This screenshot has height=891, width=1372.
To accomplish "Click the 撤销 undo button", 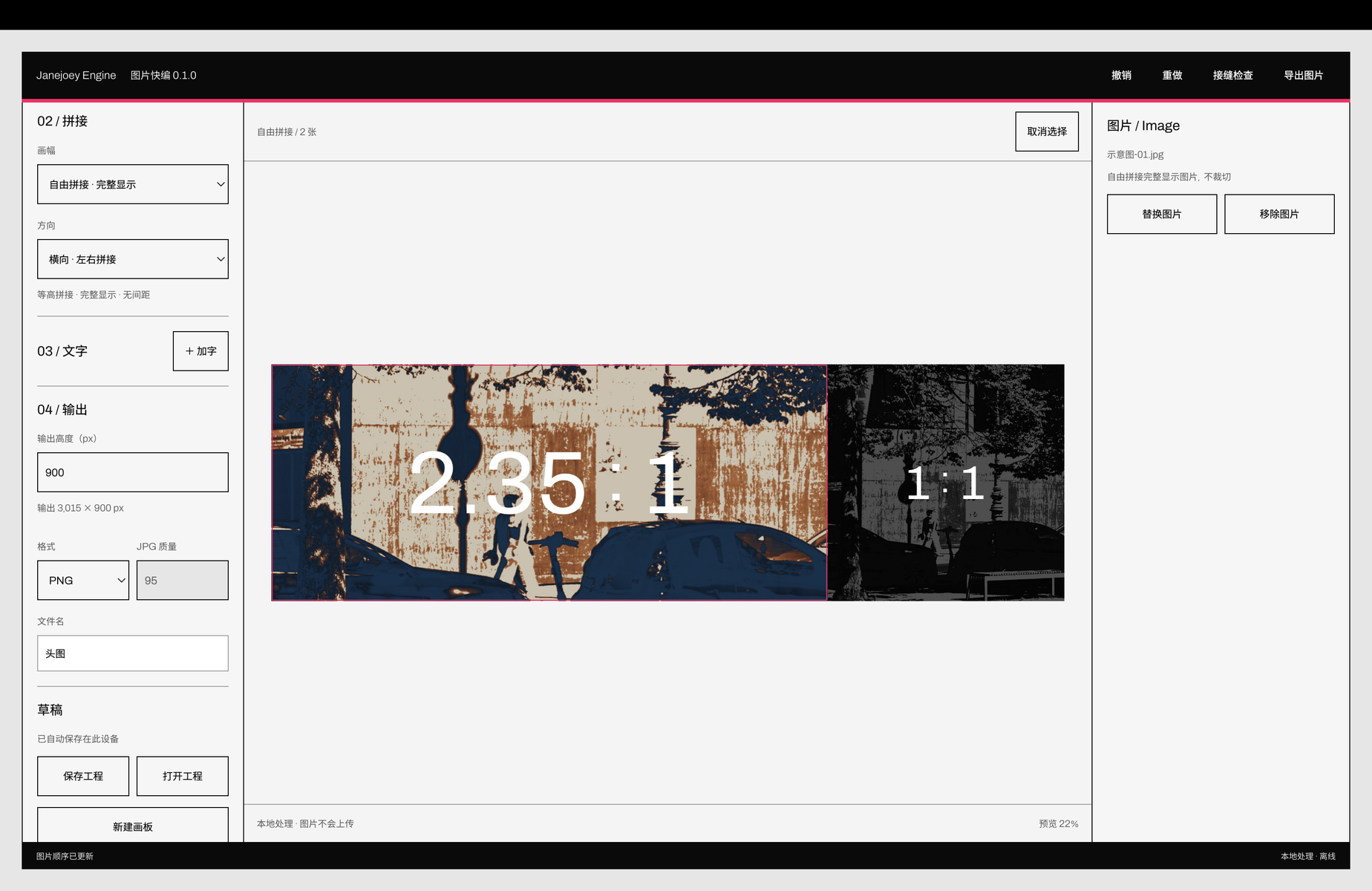I will pos(1121,75).
